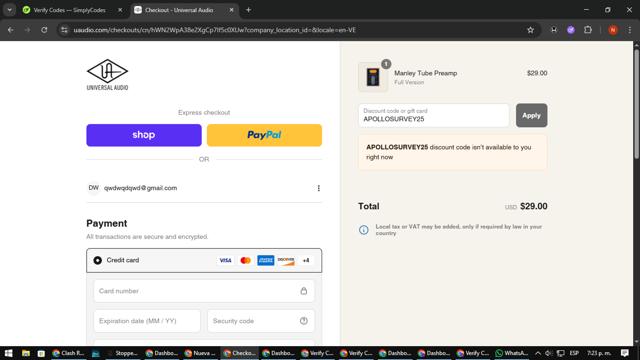
Task: Click the Universal Audio logo
Action: [107, 75]
